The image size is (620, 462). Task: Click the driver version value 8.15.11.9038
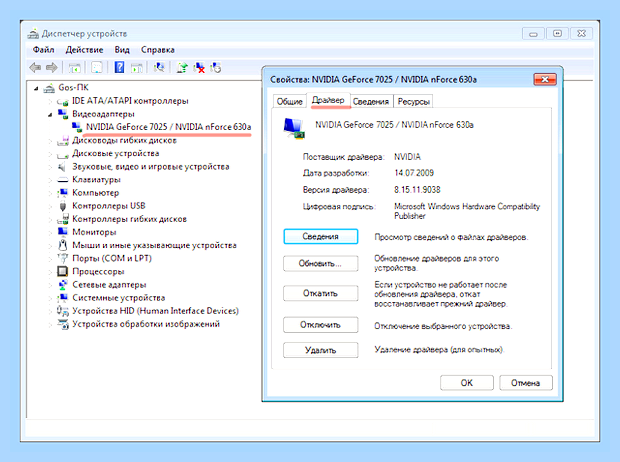tap(417, 190)
